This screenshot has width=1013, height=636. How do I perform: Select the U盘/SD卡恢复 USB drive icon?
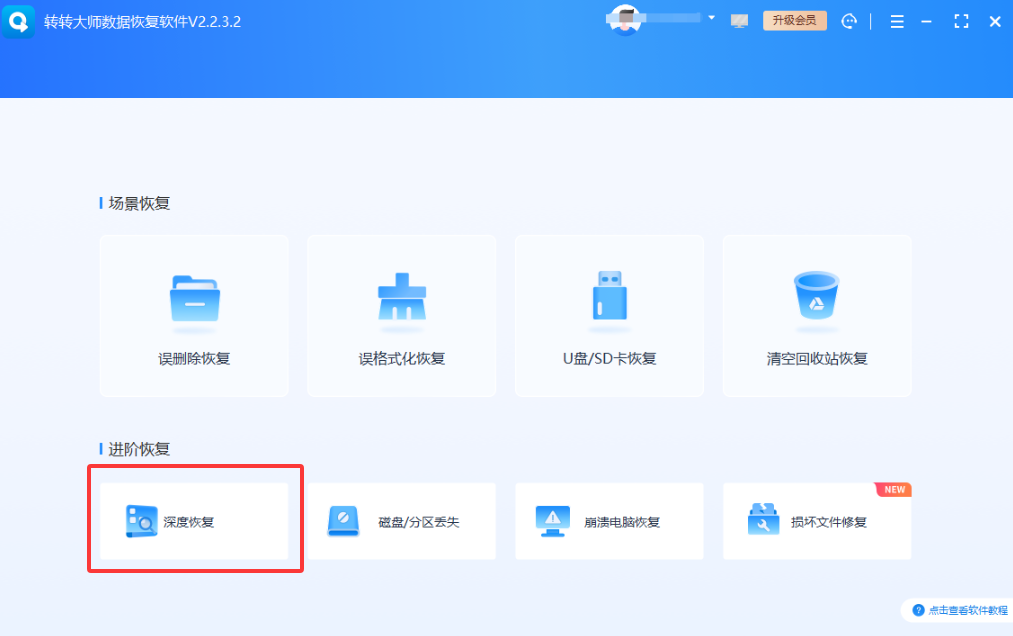610,295
